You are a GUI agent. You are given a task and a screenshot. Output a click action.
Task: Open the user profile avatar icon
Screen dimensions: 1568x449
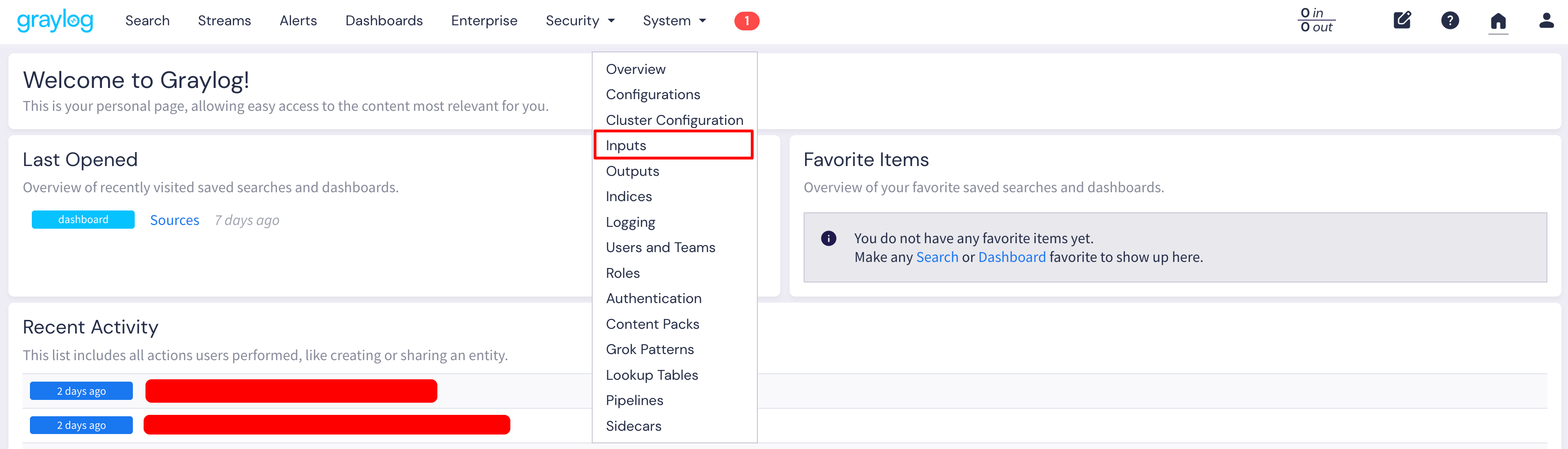[1546, 20]
